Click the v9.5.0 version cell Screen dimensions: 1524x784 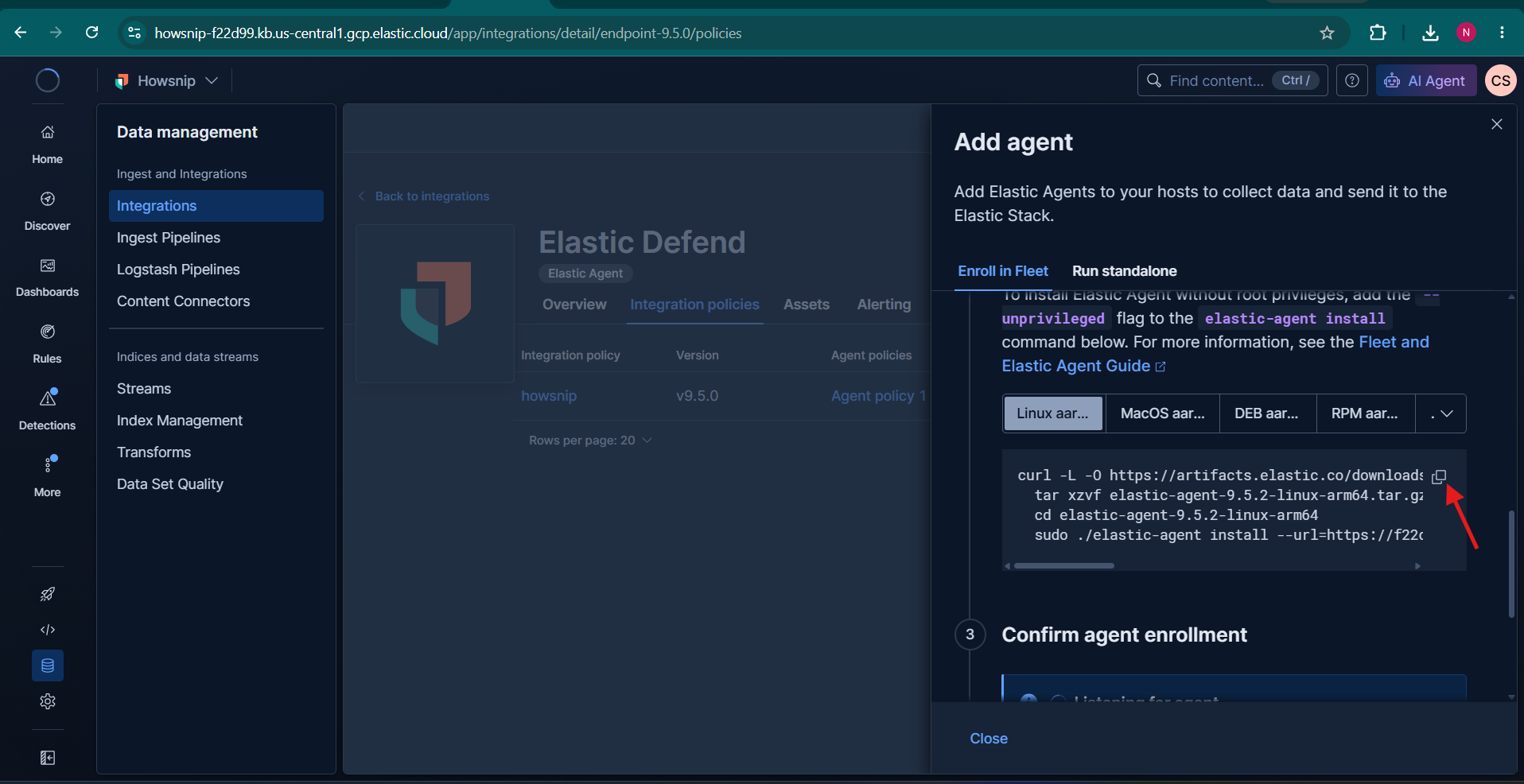[697, 396]
